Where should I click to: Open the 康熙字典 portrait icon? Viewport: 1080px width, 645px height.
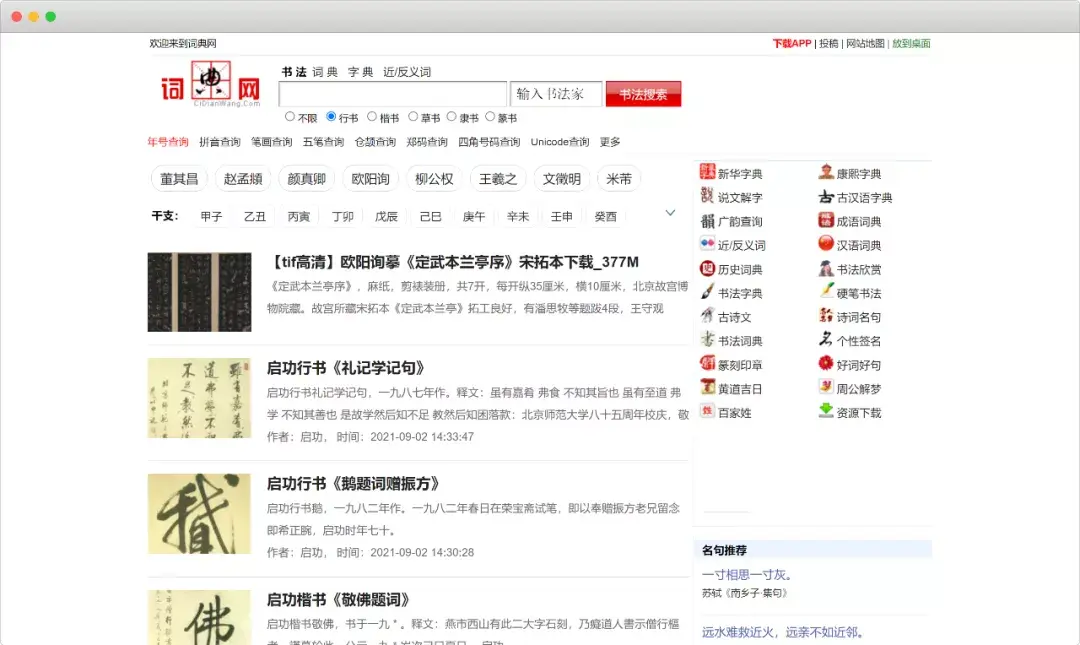826,173
